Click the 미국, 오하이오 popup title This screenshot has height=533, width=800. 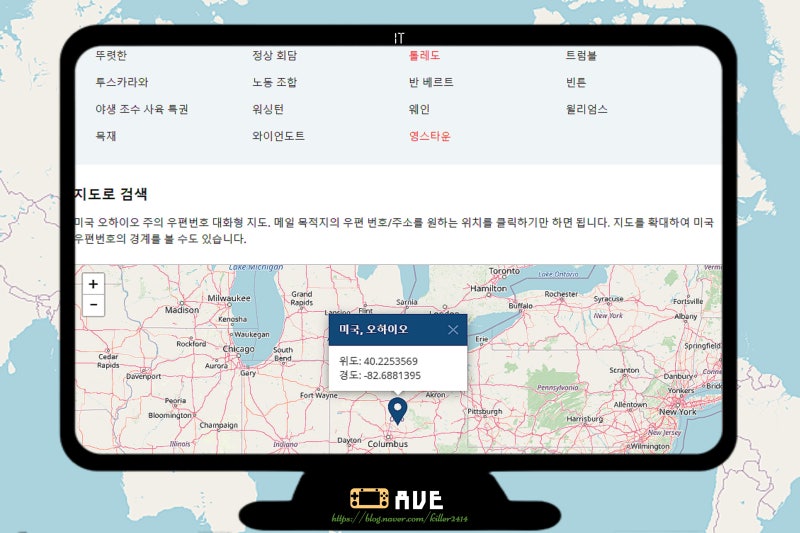tap(373, 329)
